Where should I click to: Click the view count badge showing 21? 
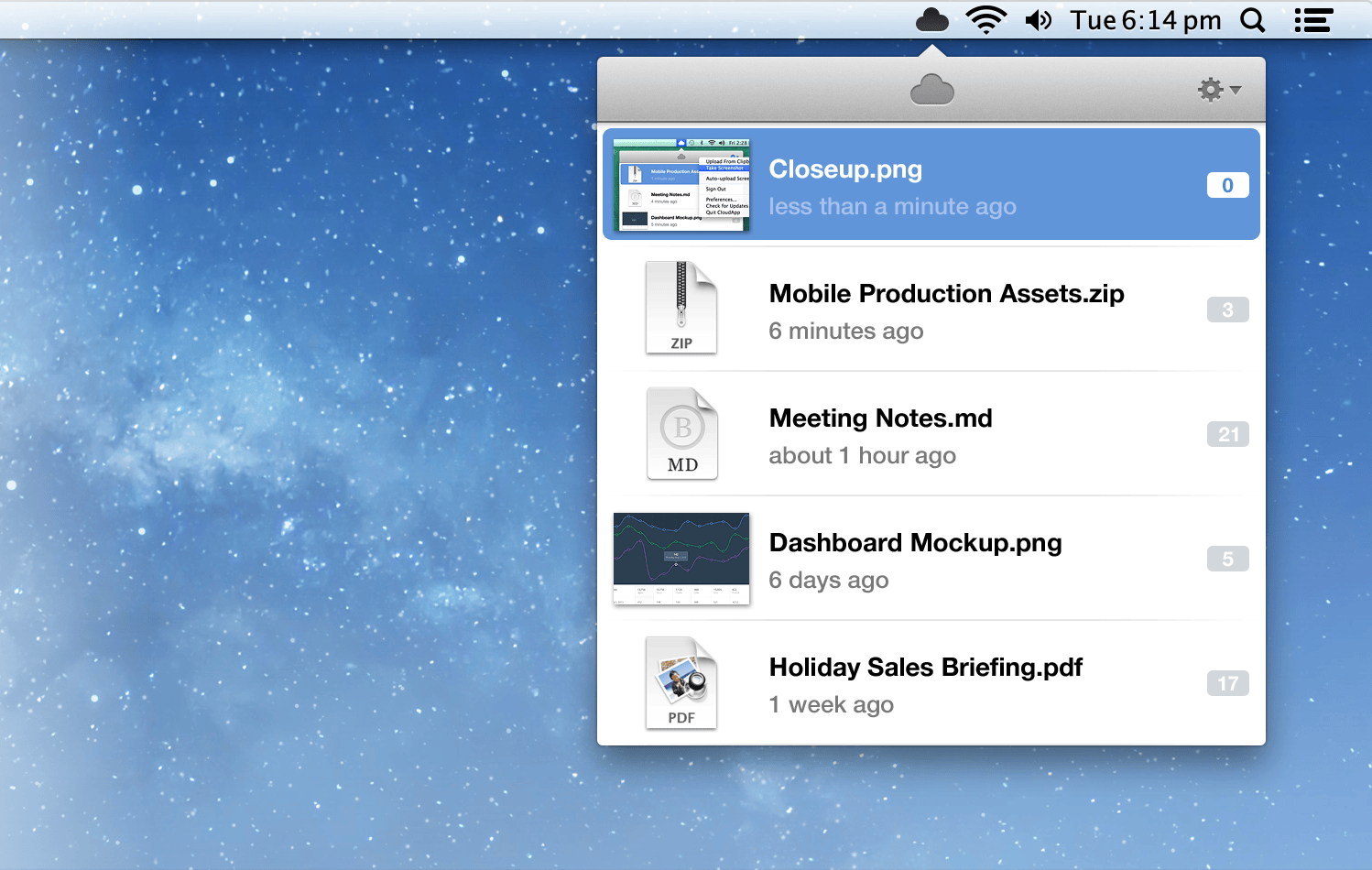tap(1227, 434)
